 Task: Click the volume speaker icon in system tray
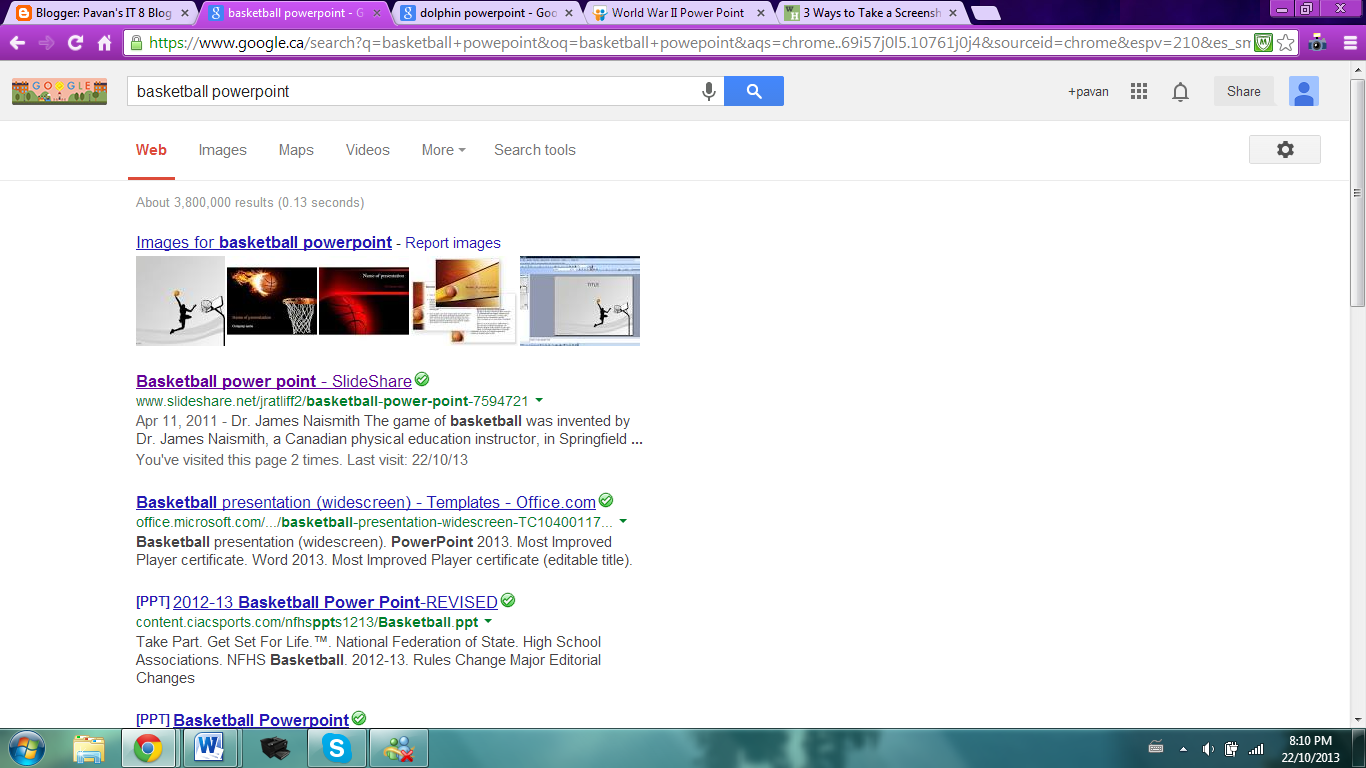1208,748
